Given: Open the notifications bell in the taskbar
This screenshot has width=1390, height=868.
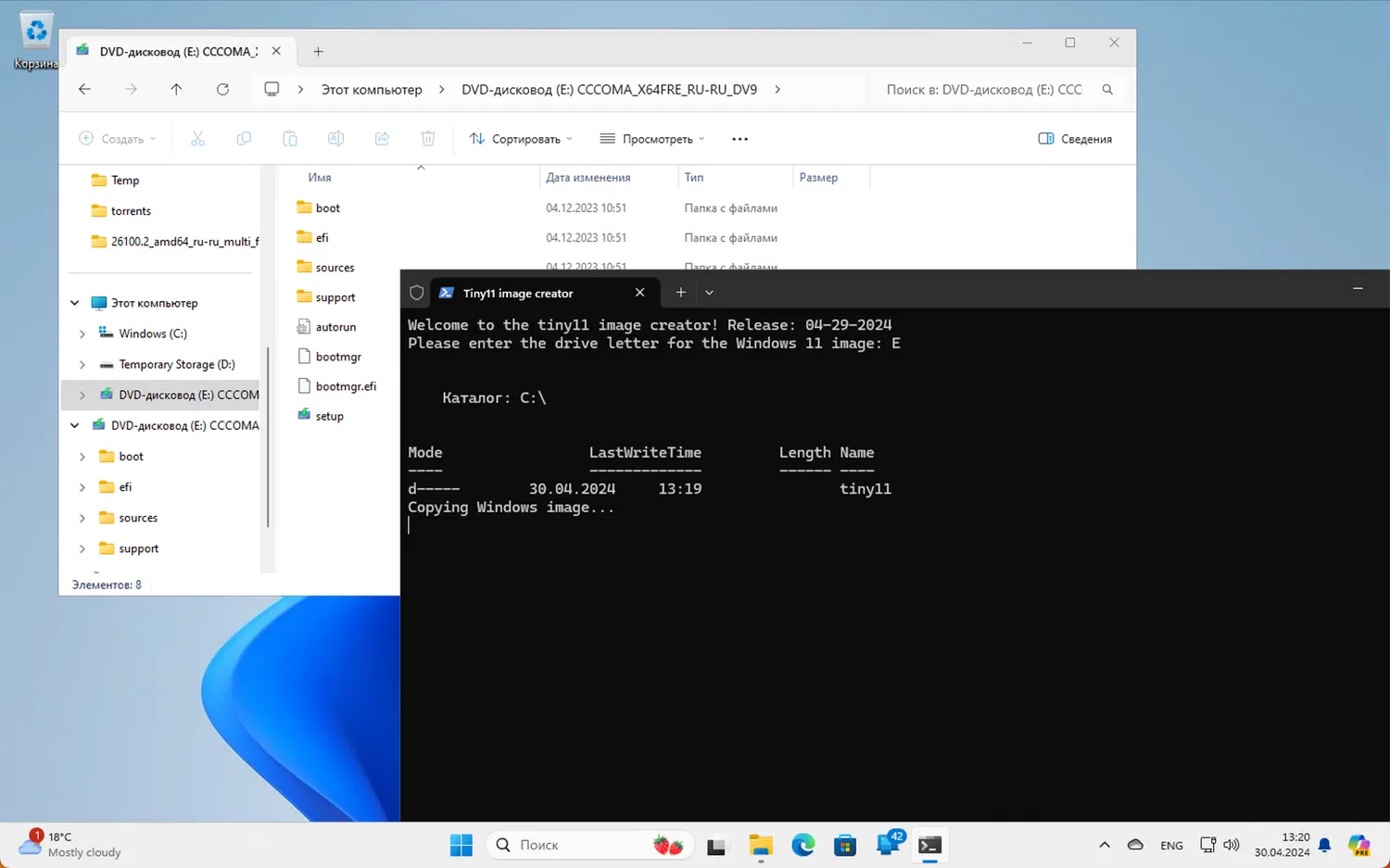Looking at the screenshot, I should click(1325, 845).
